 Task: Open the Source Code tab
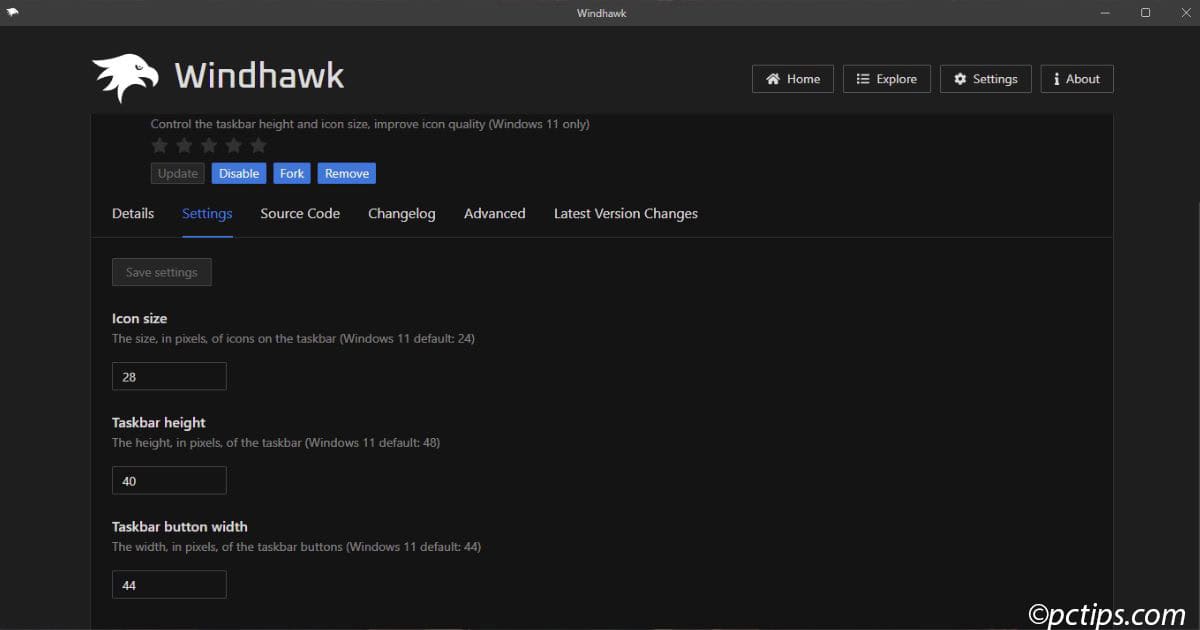[300, 213]
